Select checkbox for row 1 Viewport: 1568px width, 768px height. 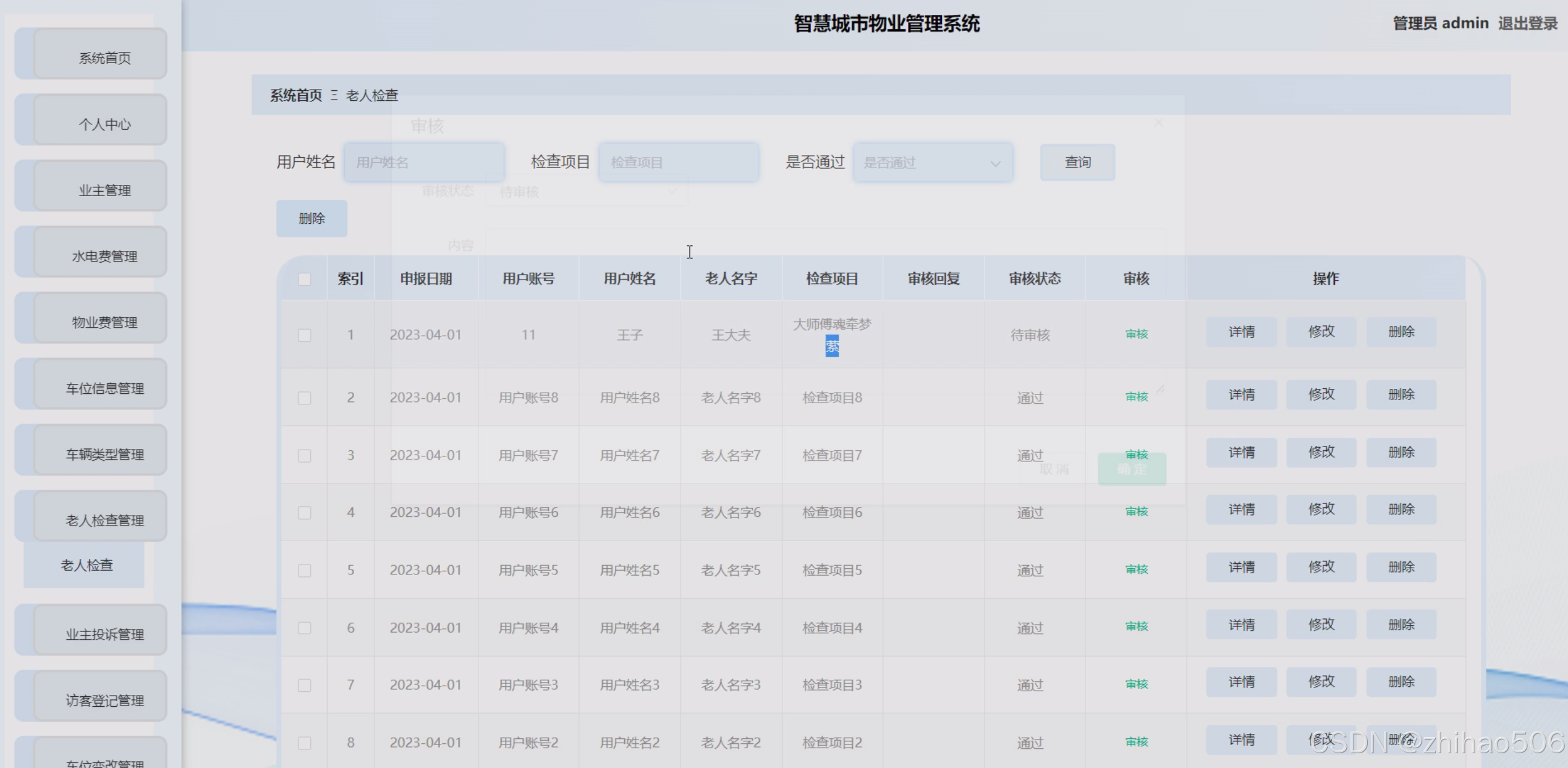(x=304, y=335)
